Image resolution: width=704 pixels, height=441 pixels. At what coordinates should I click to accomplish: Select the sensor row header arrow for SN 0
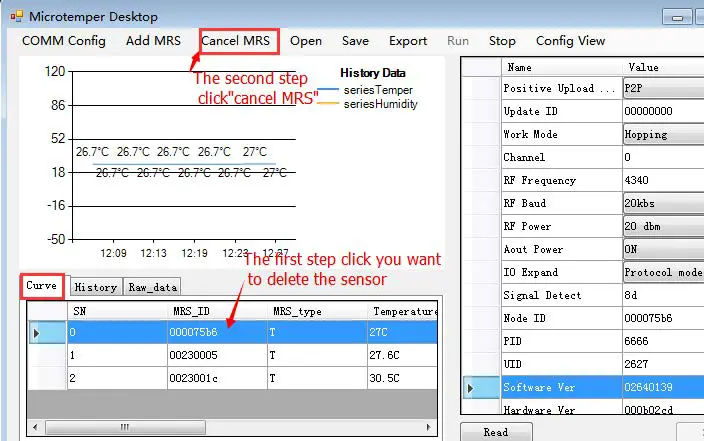click(x=48, y=333)
